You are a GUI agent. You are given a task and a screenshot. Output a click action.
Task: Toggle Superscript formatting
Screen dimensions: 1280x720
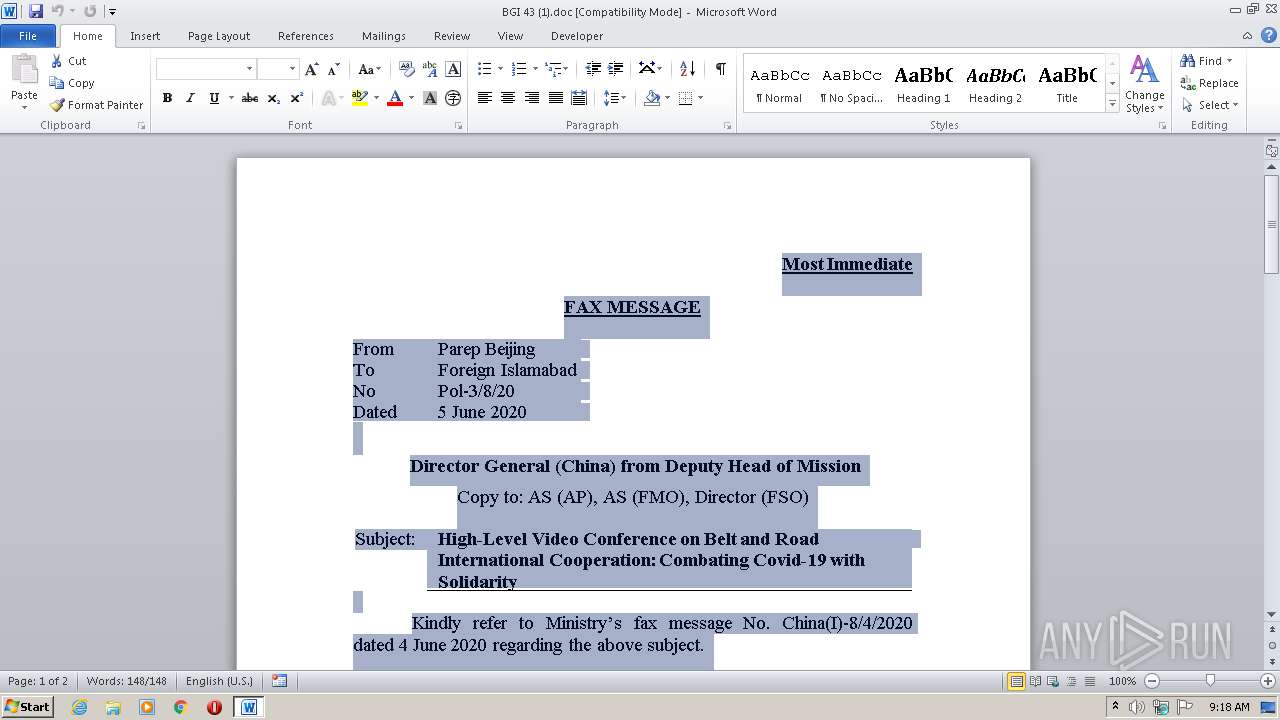297,98
